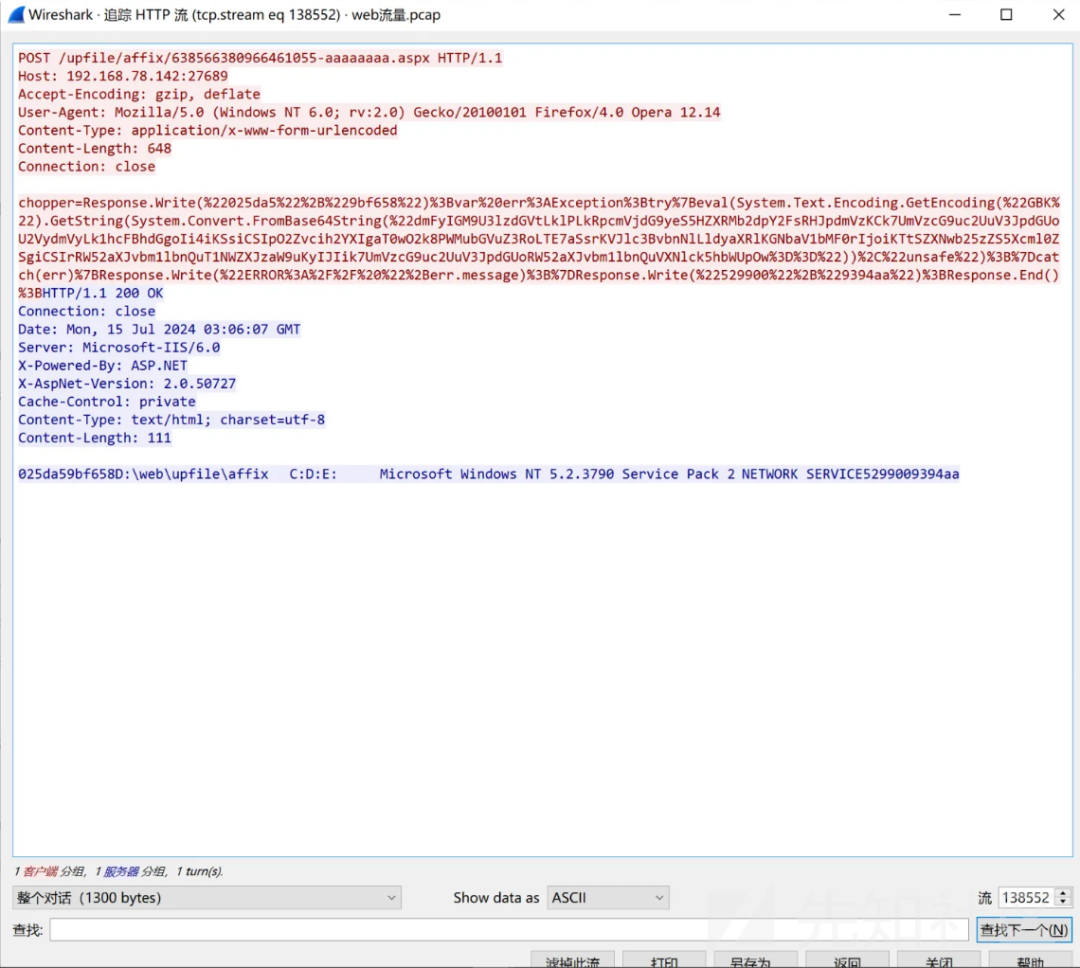This screenshot has width=1080, height=968.
Task: Click the 关闭 close button at bottom
Action: pos(939,960)
